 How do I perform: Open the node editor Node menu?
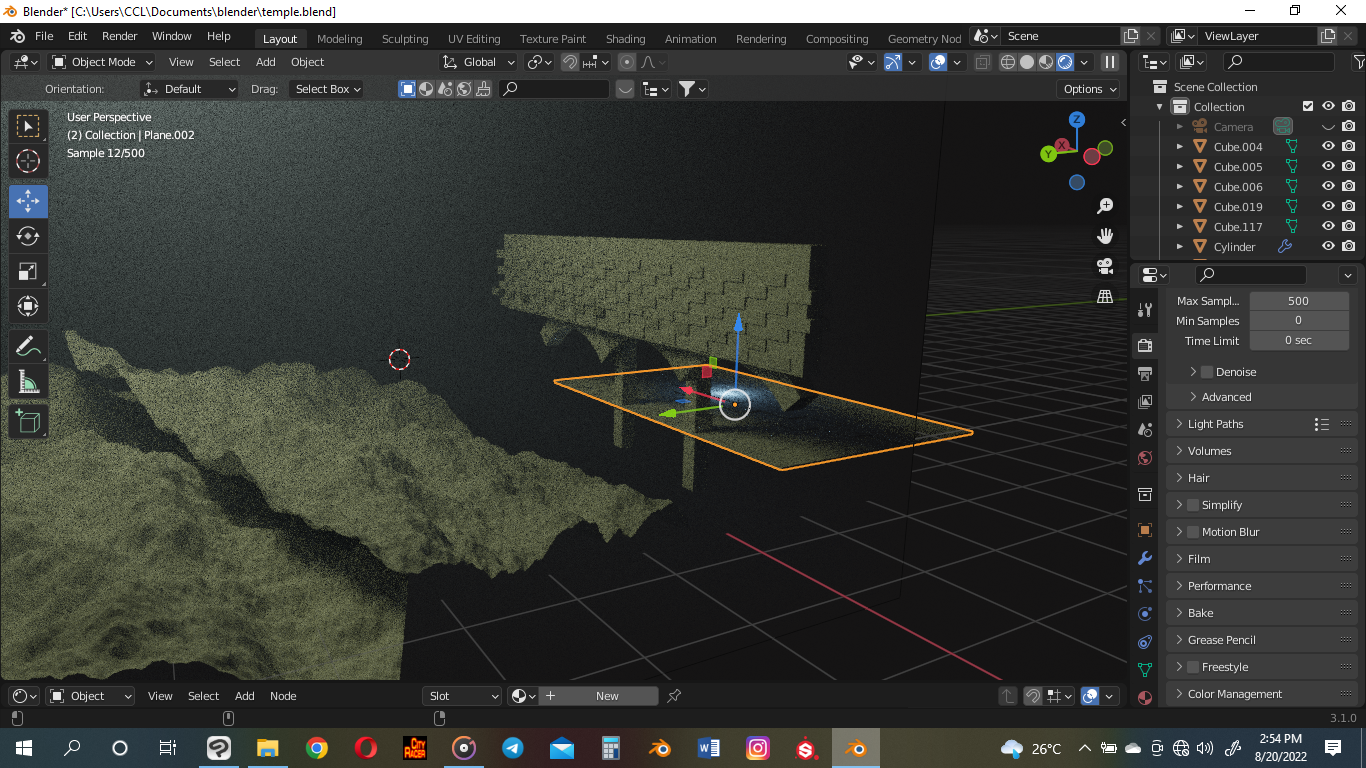[x=283, y=696]
